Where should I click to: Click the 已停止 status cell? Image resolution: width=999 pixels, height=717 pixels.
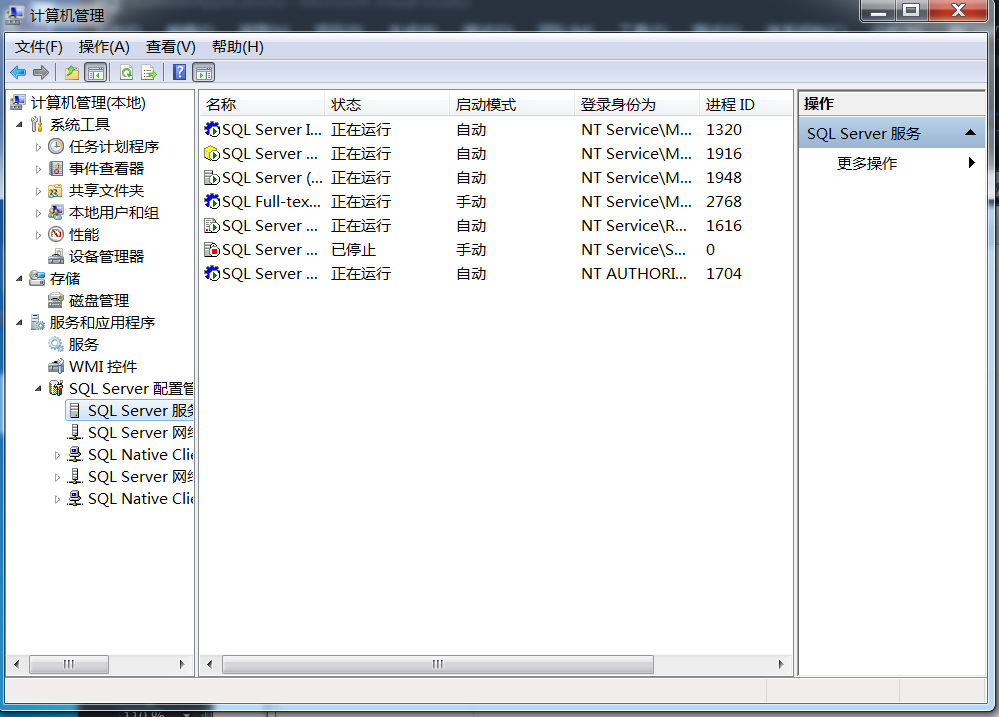[354, 250]
